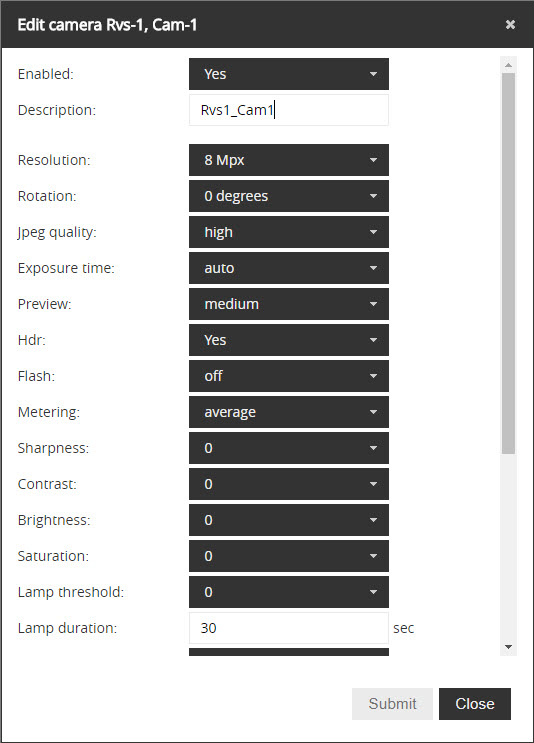Click the scrollbar down arrow
The height and width of the screenshot is (743, 534).
click(508, 647)
